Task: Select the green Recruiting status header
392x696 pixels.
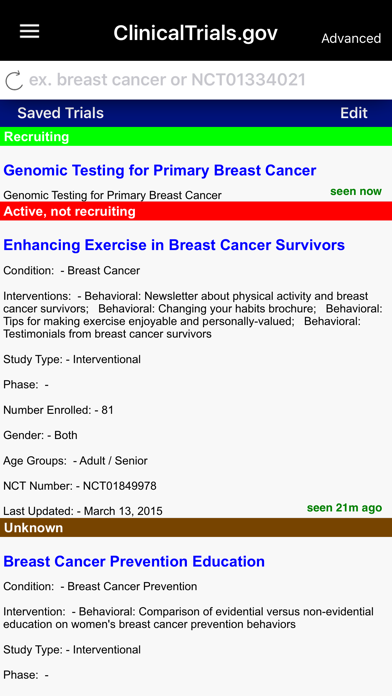Action: coord(196,137)
